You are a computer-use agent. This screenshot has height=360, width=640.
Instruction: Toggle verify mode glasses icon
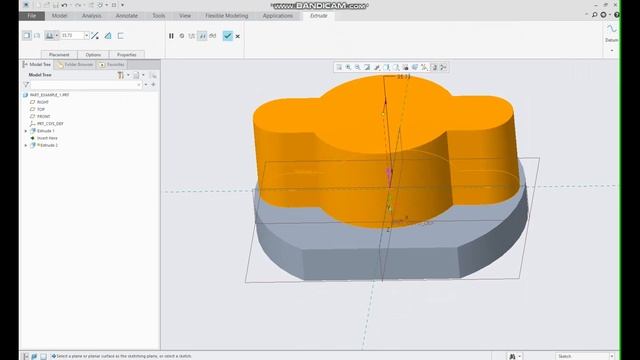[213, 36]
